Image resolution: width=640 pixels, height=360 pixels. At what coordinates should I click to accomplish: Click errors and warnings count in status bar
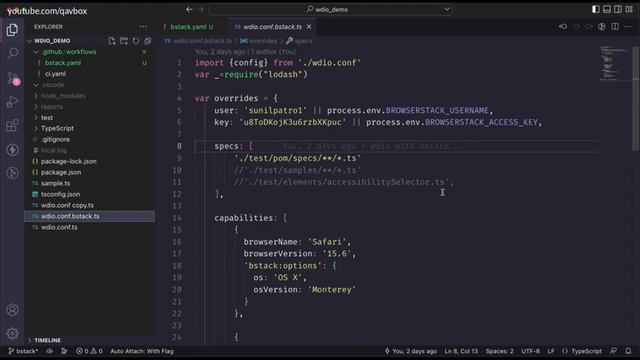(x=89, y=351)
